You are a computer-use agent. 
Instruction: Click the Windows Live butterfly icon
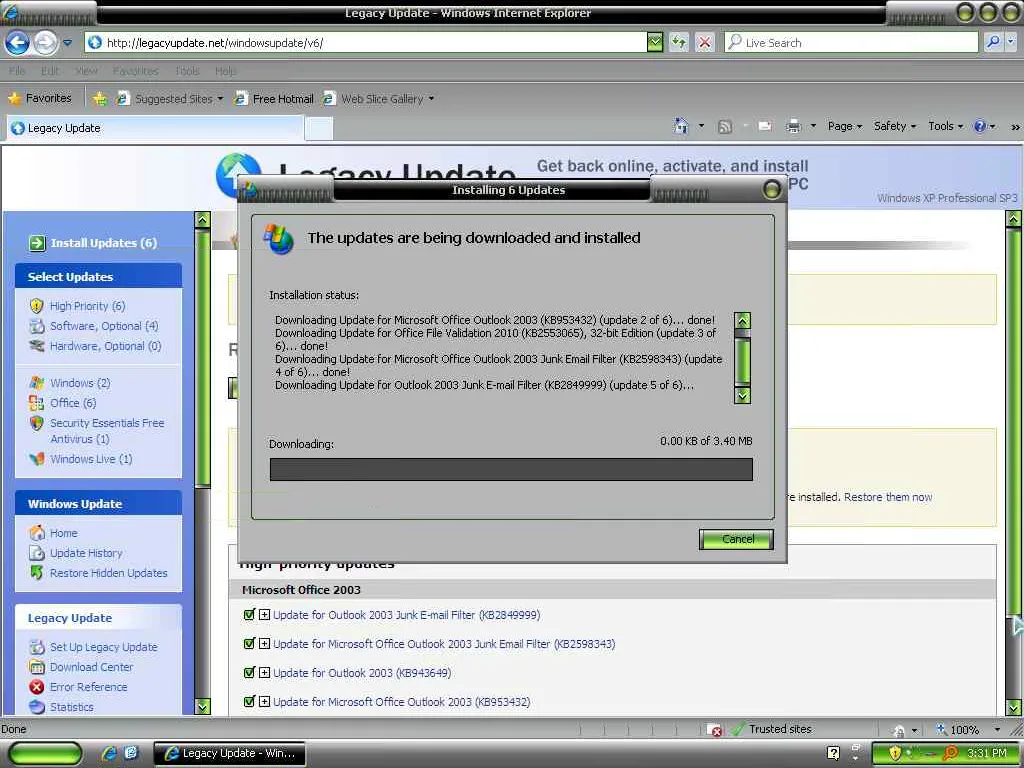(x=37, y=459)
